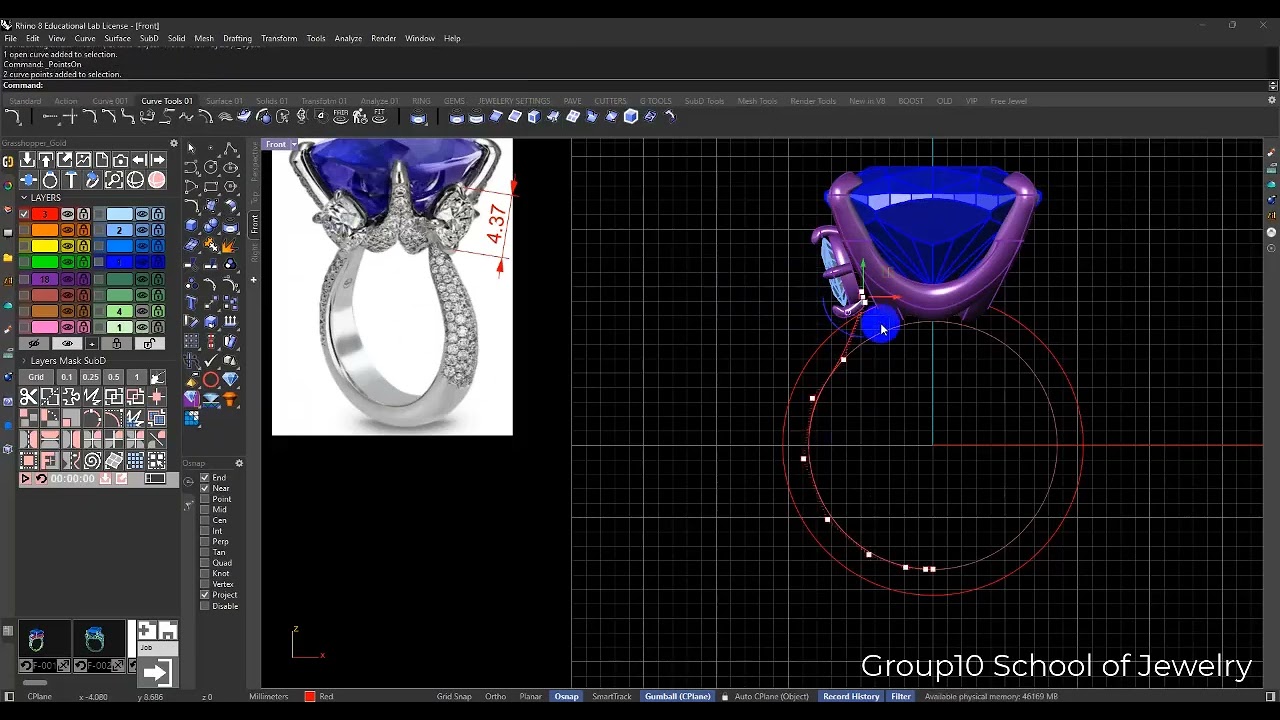Expand the Layers Mask SubD section

[x=24, y=361]
